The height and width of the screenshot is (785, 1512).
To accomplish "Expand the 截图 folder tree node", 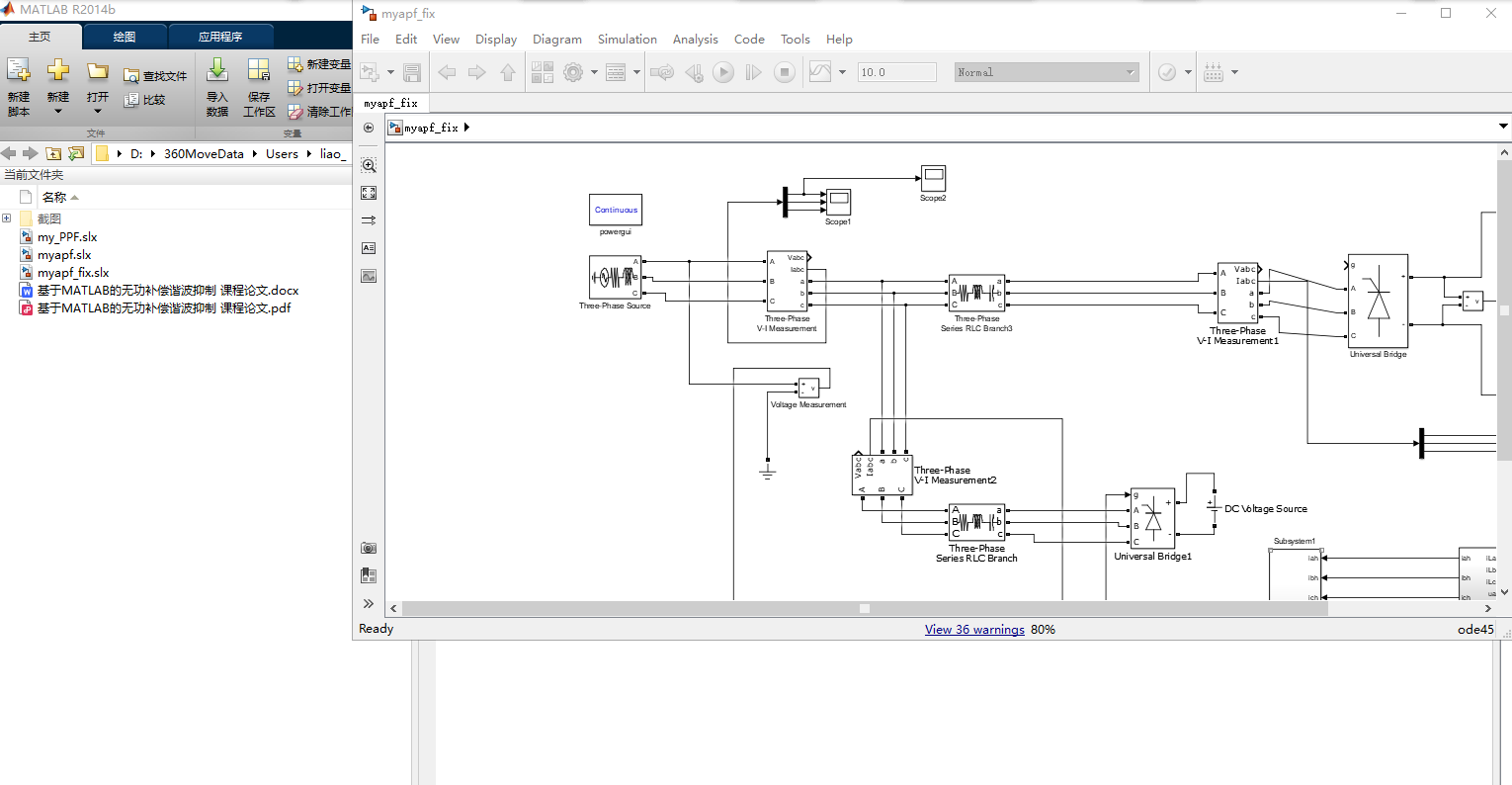I will [7, 218].
